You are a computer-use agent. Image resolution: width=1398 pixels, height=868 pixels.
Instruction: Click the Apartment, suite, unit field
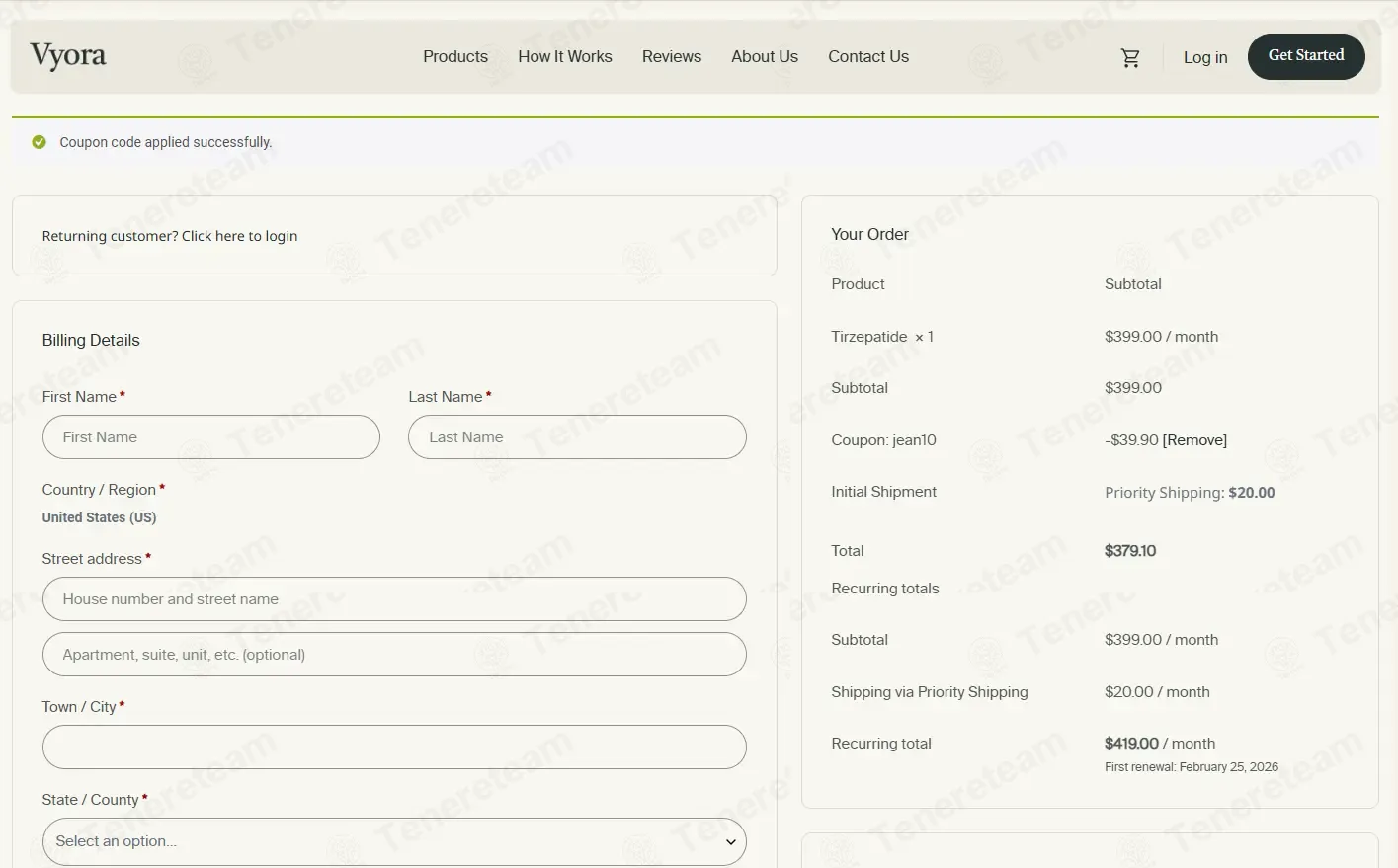pyautogui.click(x=394, y=654)
